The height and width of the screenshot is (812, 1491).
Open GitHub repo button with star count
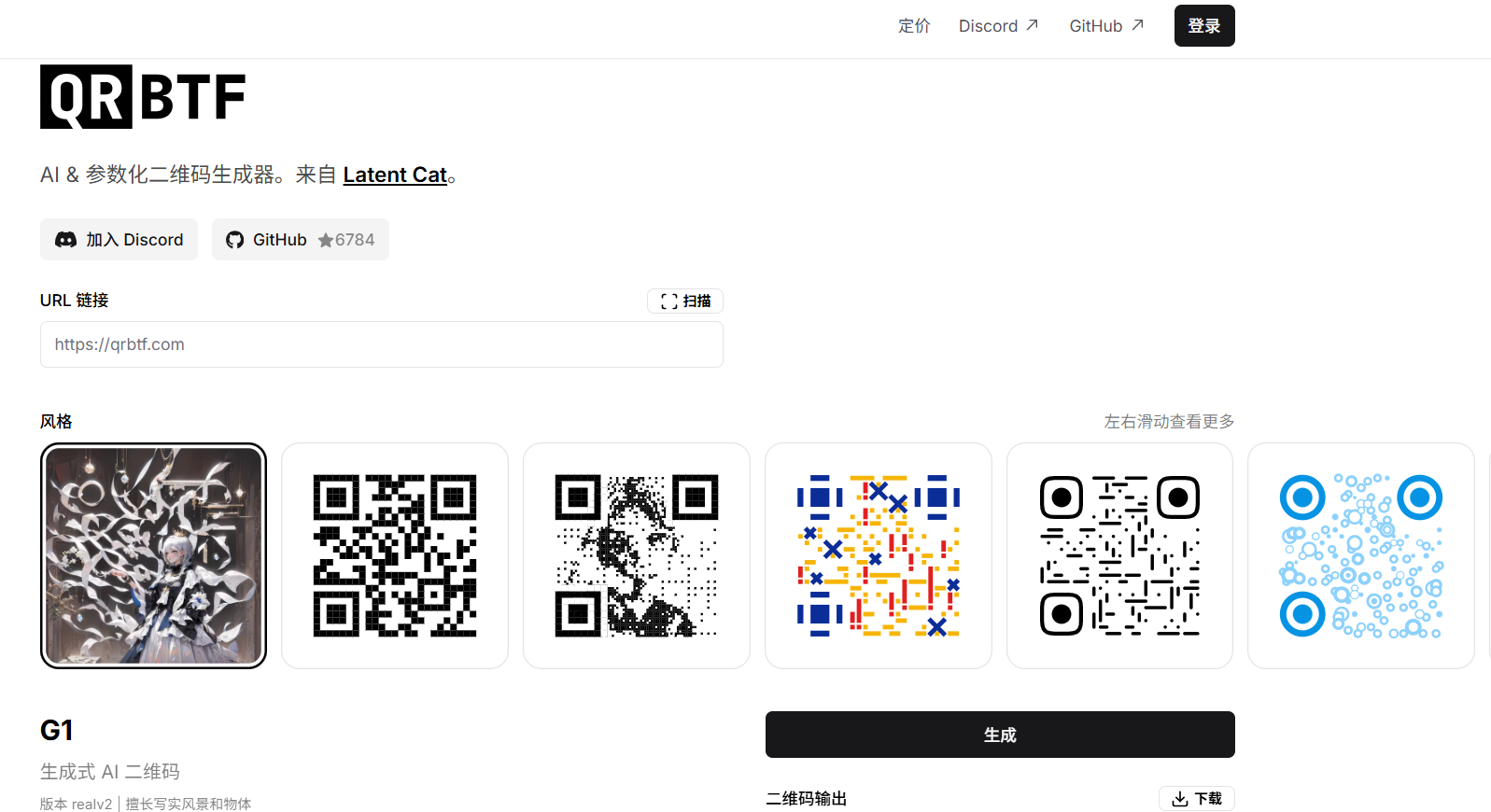300,240
